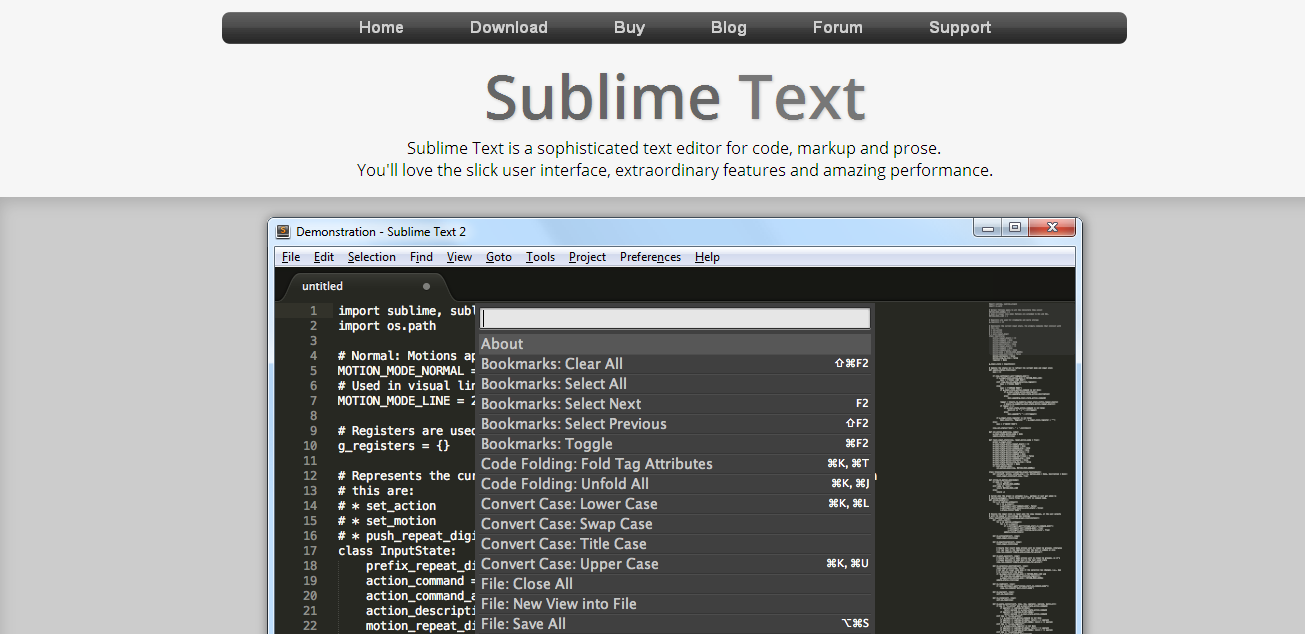
Task: Run File: New View into File
Action: 675,604
